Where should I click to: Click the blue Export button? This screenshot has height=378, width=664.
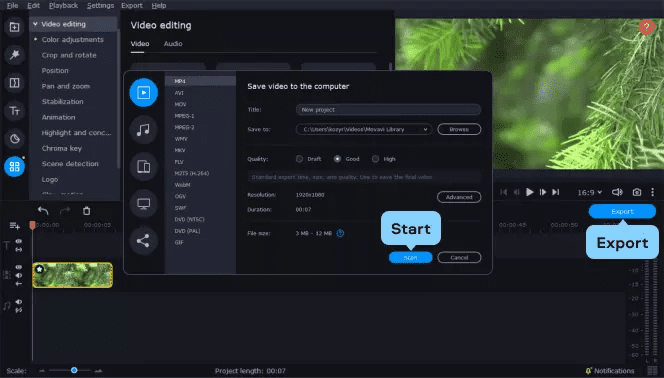(622, 211)
